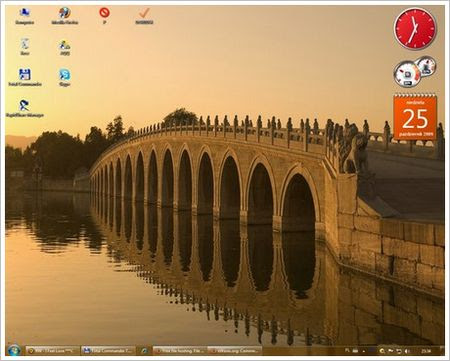Switch to the Total Commander taskbar button

pos(109,351)
